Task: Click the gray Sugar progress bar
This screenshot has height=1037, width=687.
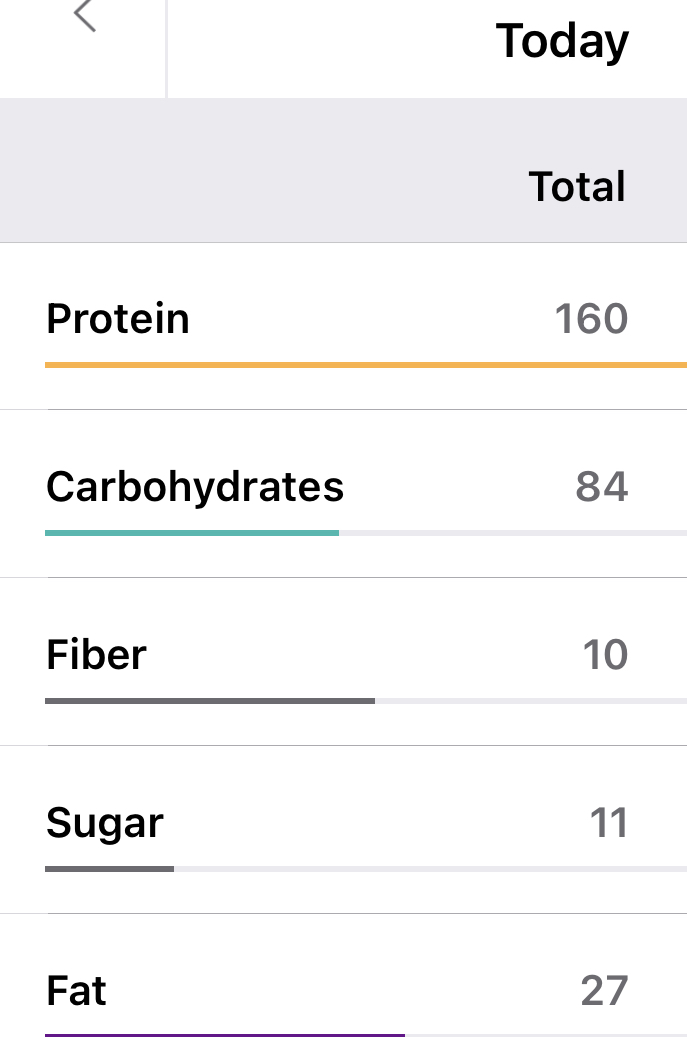Action: (110, 869)
